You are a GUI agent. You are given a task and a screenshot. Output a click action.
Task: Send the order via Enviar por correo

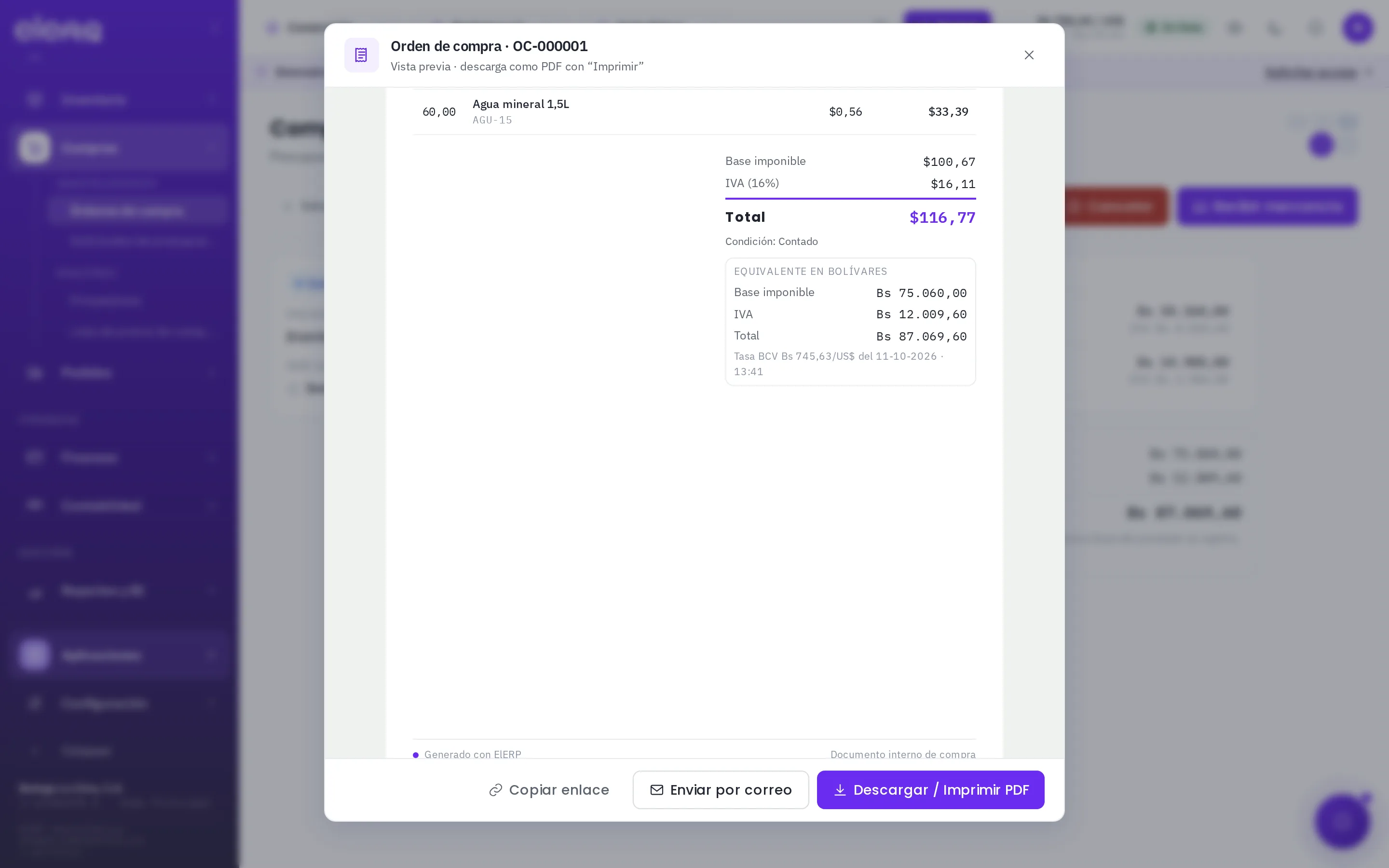[x=721, y=790]
